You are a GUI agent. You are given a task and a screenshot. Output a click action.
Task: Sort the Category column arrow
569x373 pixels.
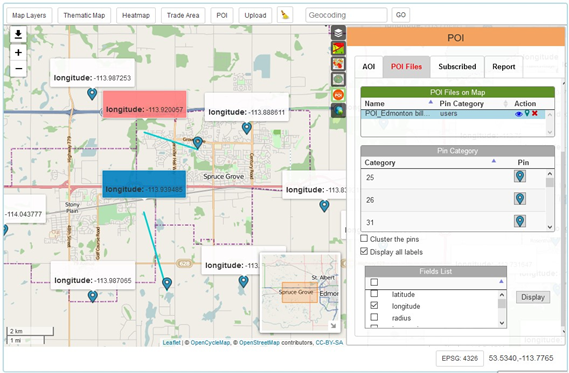[494, 161]
